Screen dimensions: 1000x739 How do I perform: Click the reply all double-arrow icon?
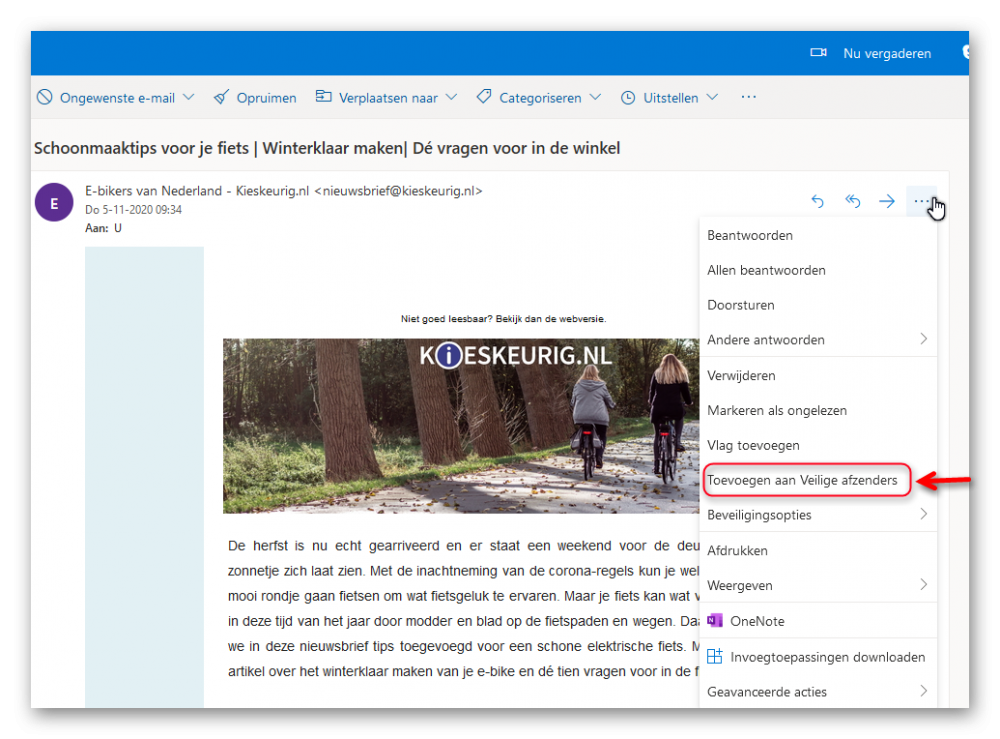tap(852, 201)
